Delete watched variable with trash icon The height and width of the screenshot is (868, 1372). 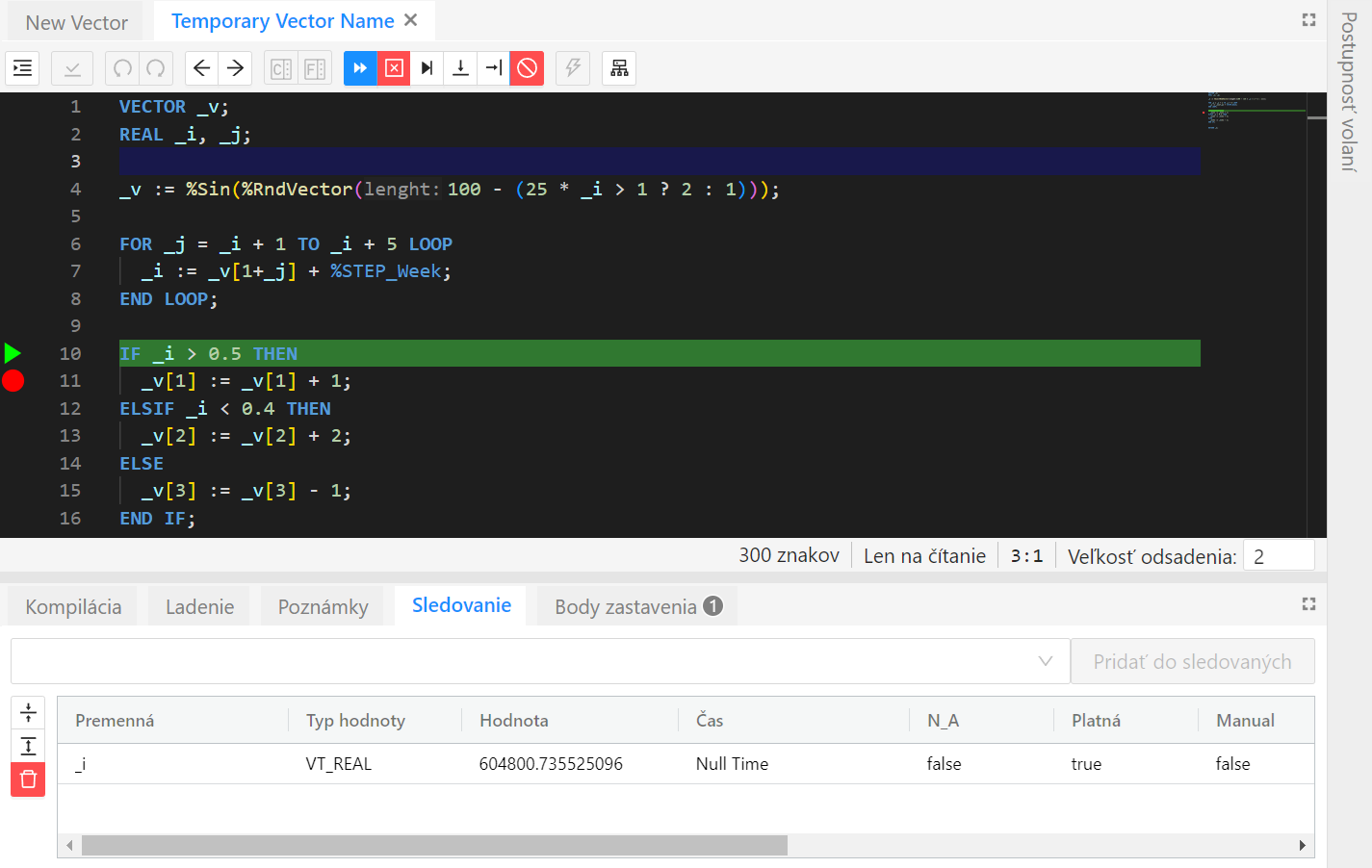click(x=28, y=779)
